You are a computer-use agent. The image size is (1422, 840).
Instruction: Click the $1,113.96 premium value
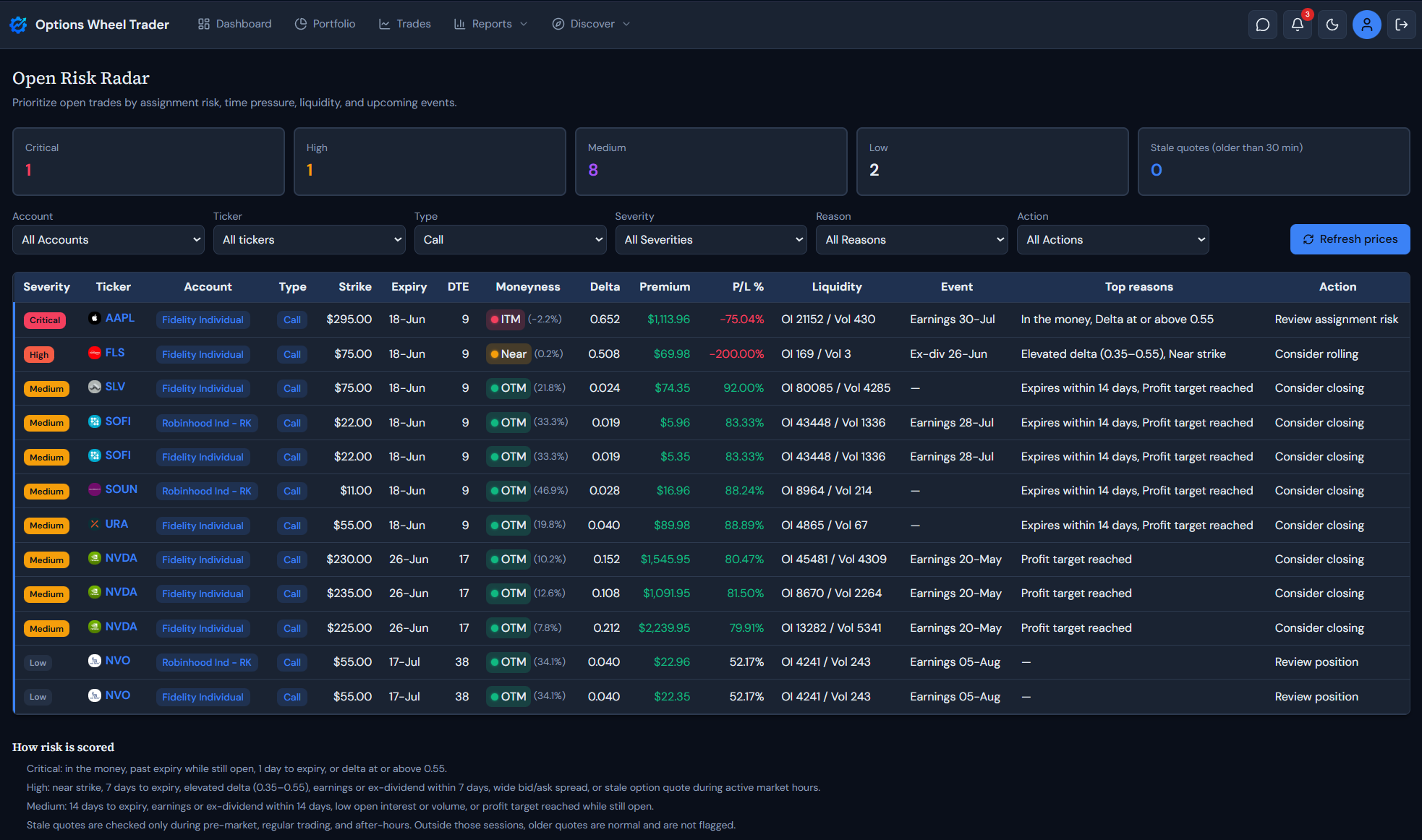[x=669, y=320]
